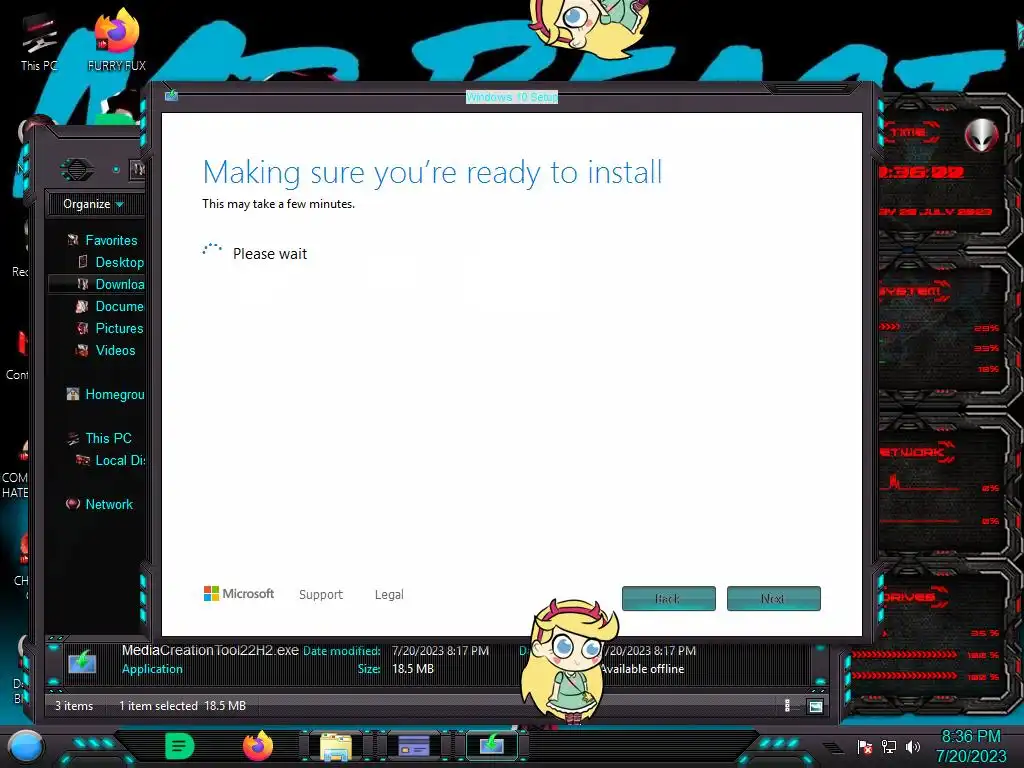The width and height of the screenshot is (1024, 768).
Task: Select Homegroup in Explorer navigation pane
Action: (x=115, y=394)
